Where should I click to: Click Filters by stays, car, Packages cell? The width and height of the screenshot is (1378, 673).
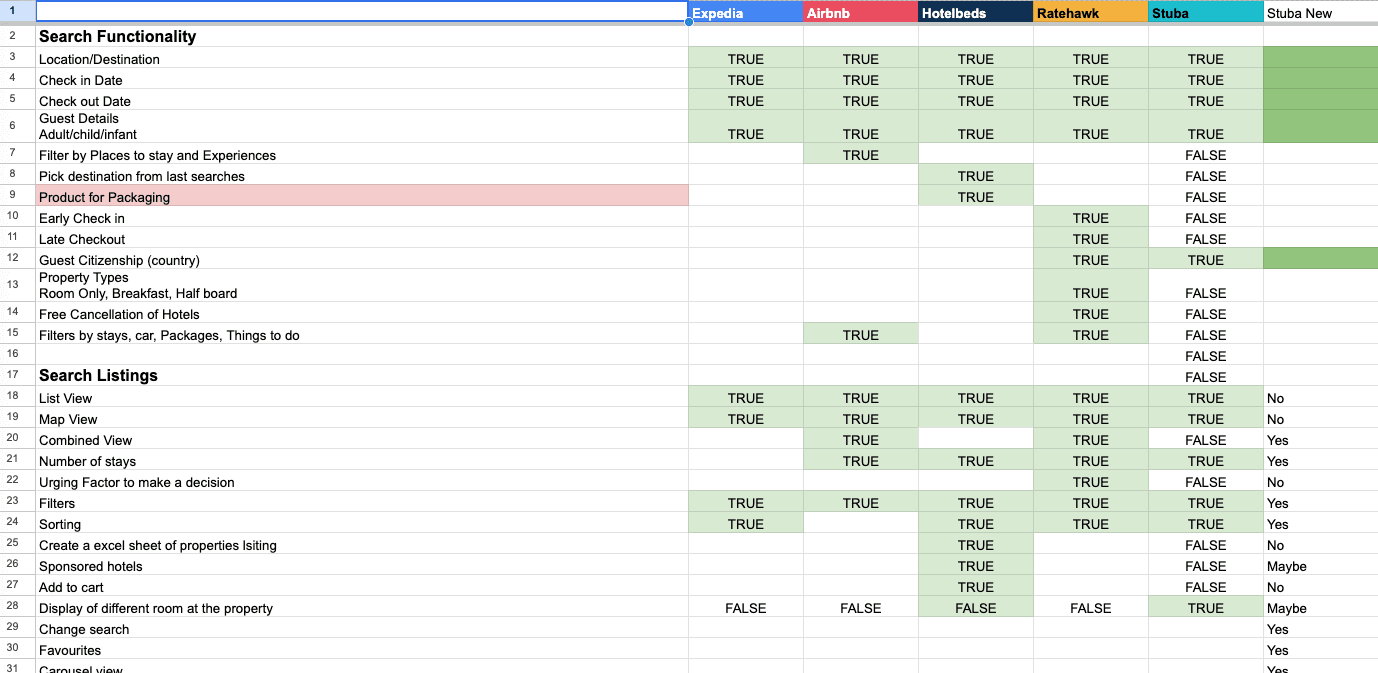click(x=362, y=334)
